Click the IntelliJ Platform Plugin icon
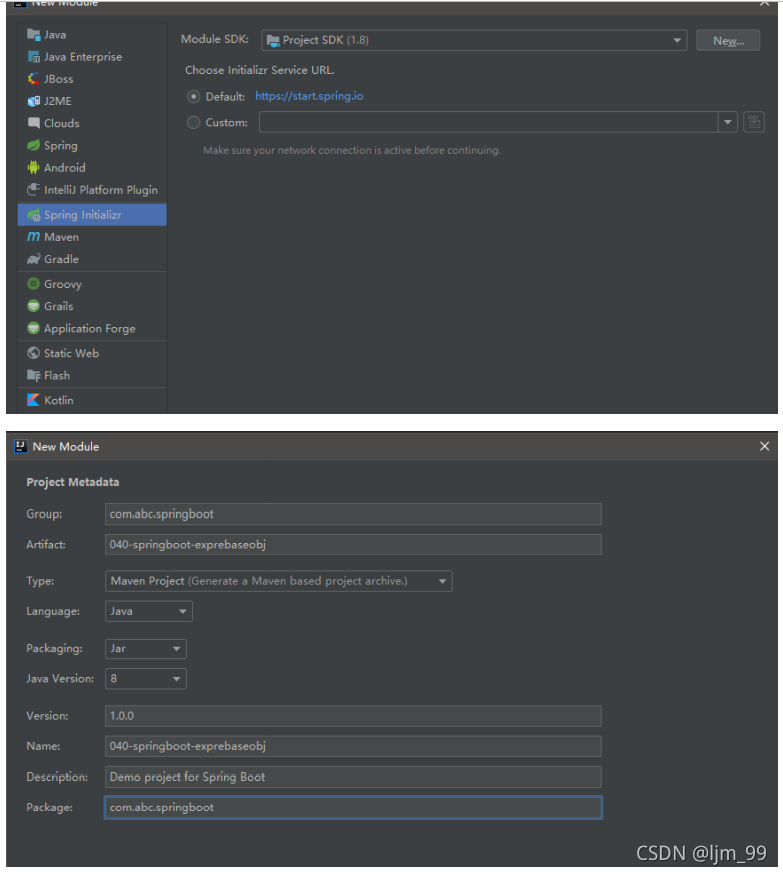 (x=33, y=190)
